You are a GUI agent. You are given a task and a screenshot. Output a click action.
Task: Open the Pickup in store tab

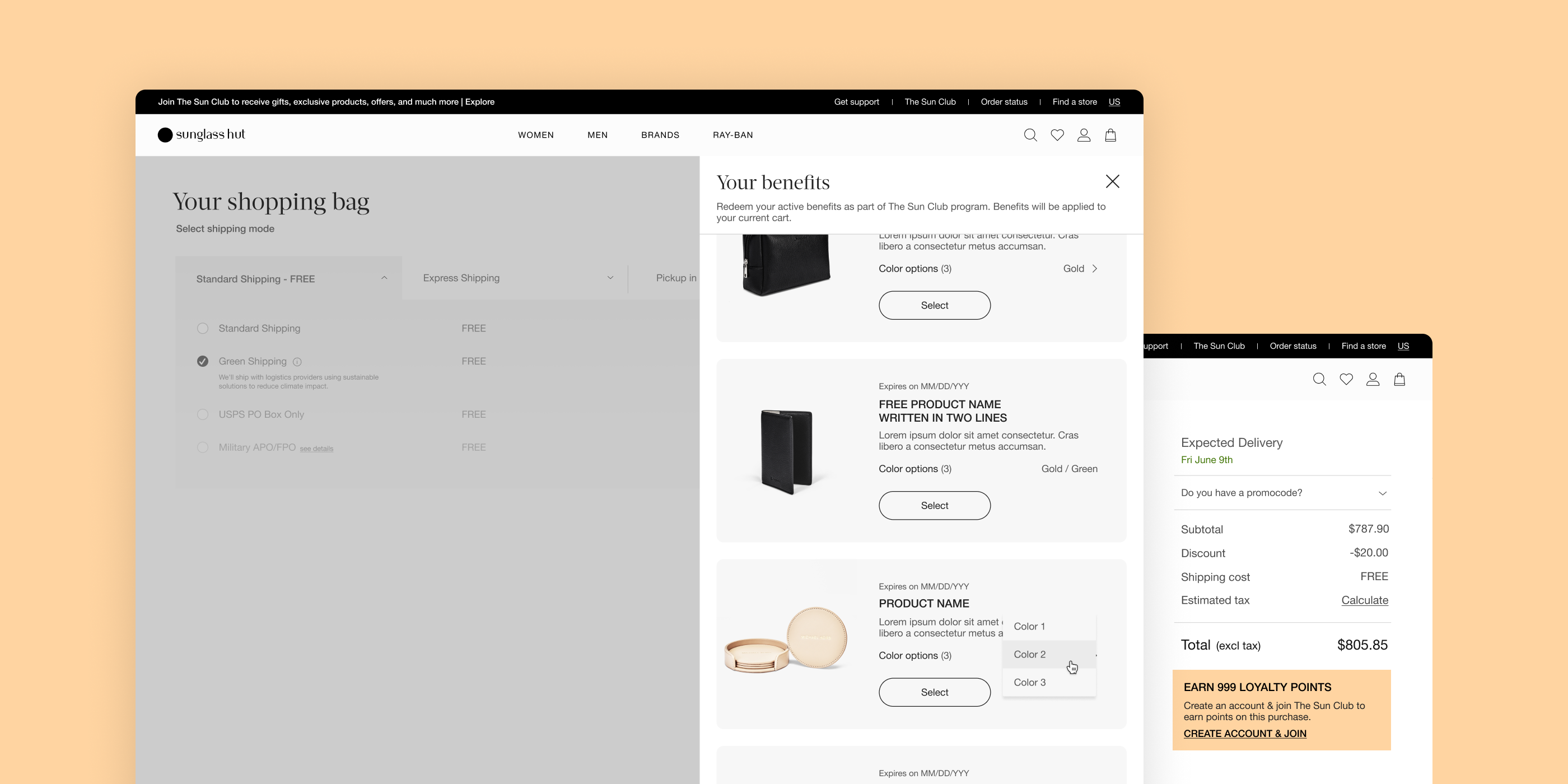pyautogui.click(x=676, y=278)
